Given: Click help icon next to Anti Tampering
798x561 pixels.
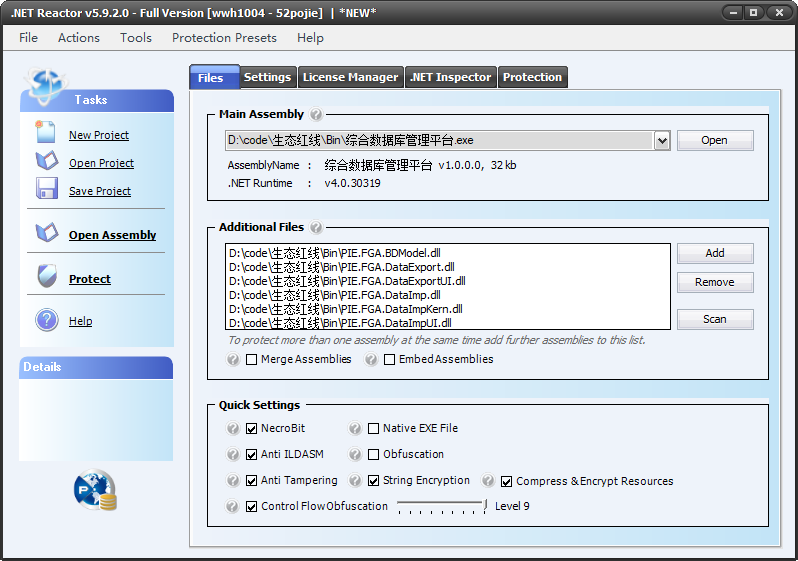Looking at the screenshot, I should (x=233, y=480).
